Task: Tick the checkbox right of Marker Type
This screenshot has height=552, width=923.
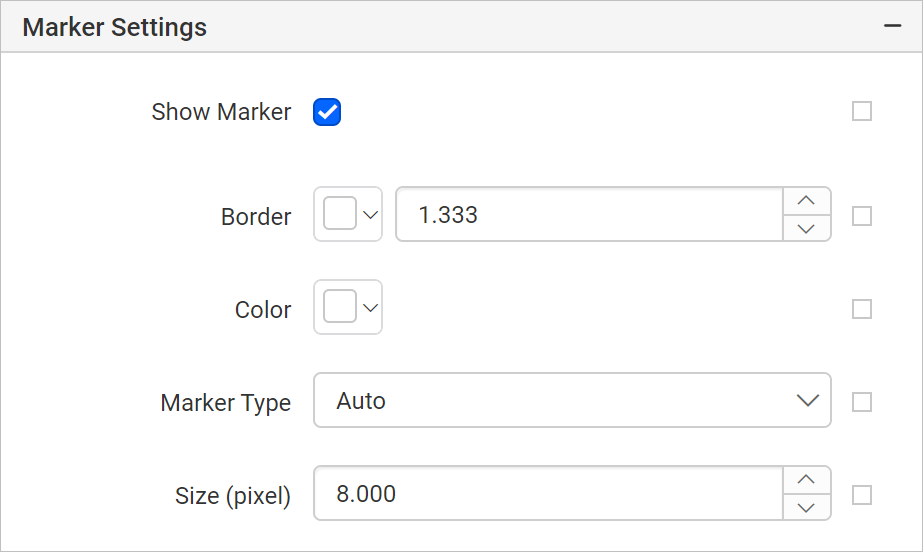Action: click(x=862, y=402)
